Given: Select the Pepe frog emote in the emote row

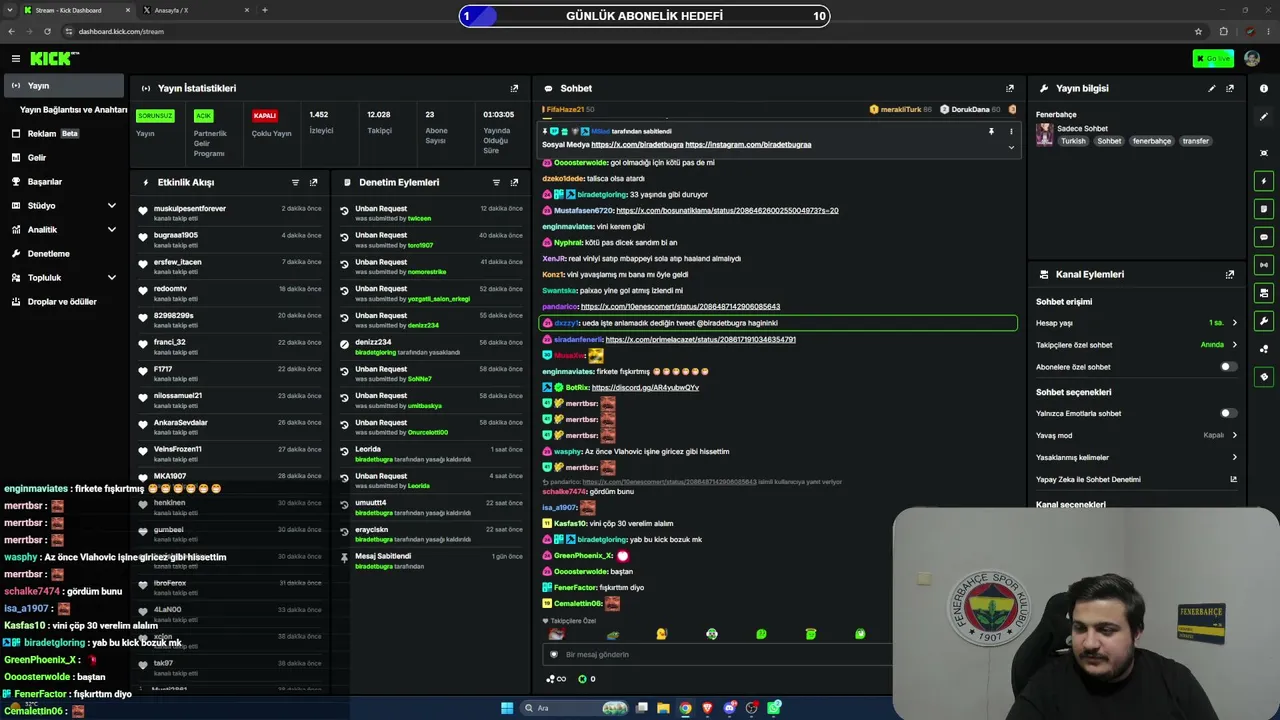Looking at the screenshot, I should 613,634.
